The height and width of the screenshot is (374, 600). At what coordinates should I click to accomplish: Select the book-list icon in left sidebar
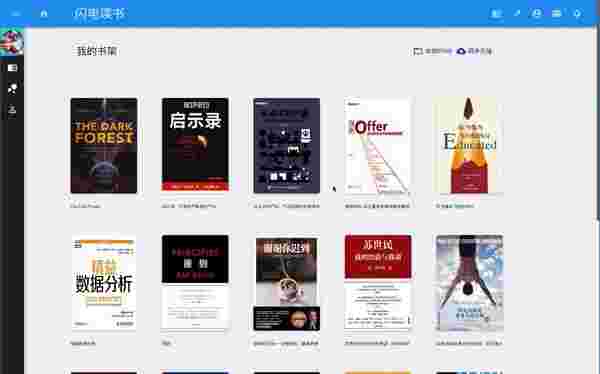(12, 68)
